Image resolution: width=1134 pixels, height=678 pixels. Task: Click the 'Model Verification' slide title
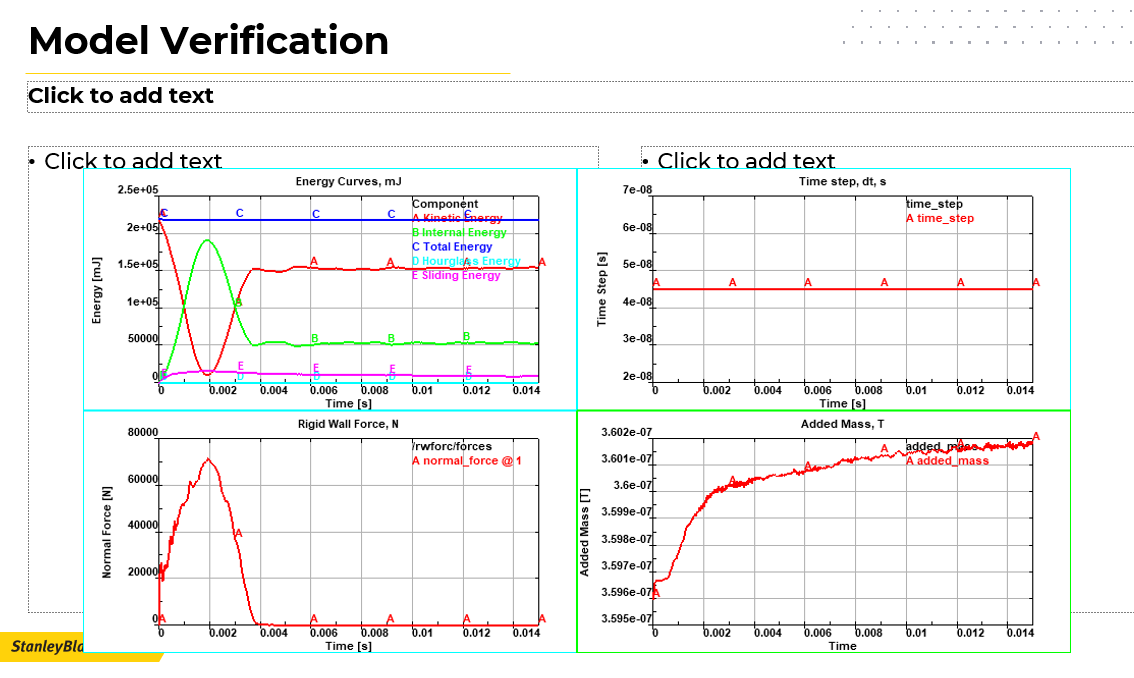[x=208, y=42]
